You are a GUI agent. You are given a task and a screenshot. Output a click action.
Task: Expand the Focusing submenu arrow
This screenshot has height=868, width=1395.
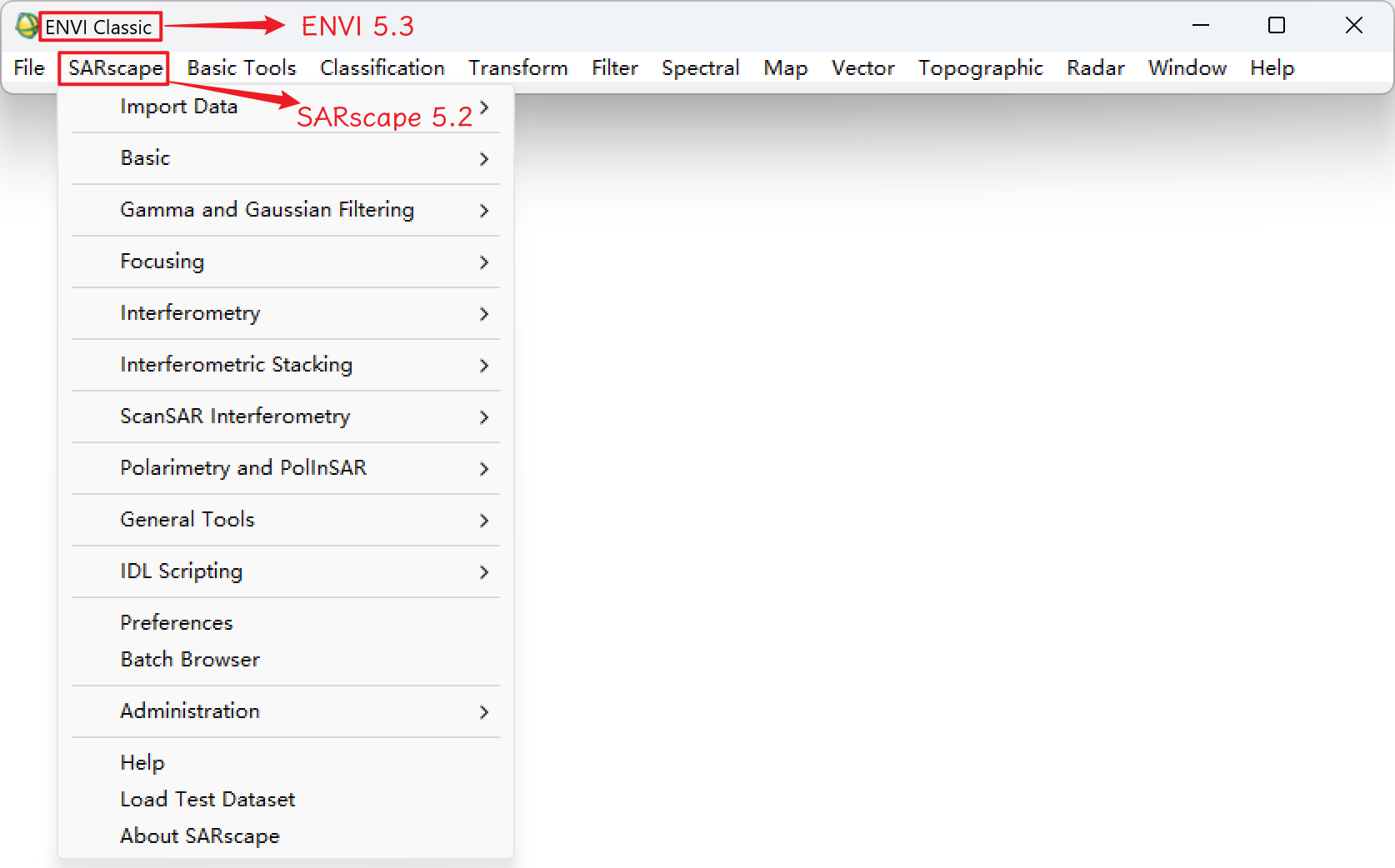(x=484, y=262)
